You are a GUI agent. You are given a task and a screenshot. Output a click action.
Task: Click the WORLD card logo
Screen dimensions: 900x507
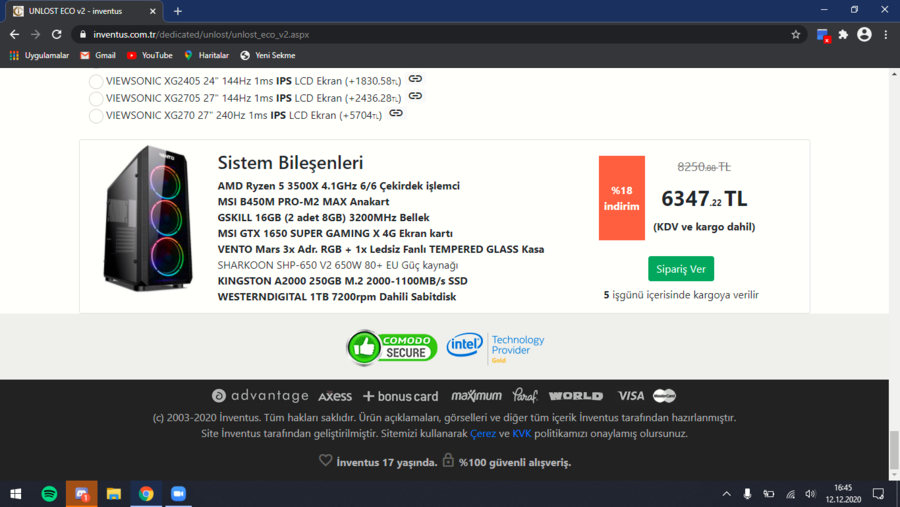pyautogui.click(x=576, y=396)
